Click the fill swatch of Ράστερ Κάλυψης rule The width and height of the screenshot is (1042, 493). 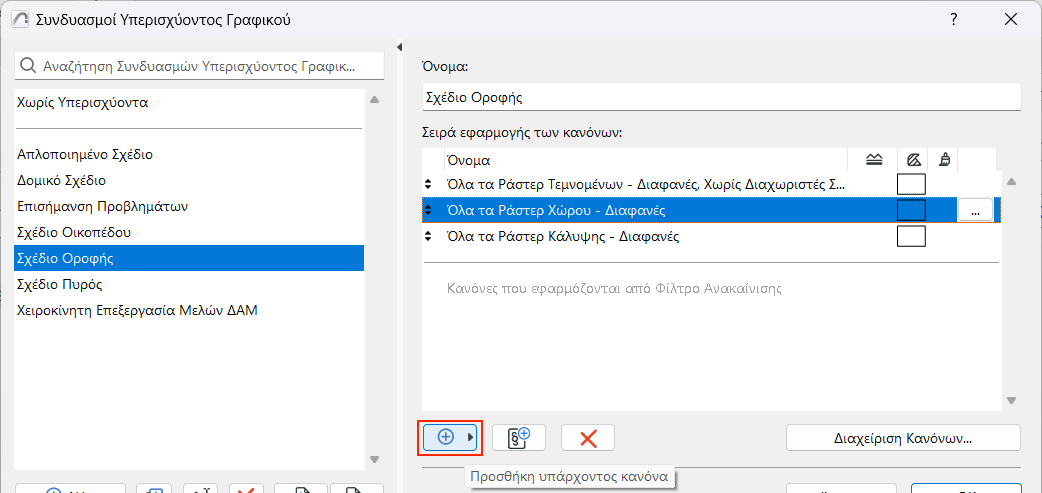911,237
